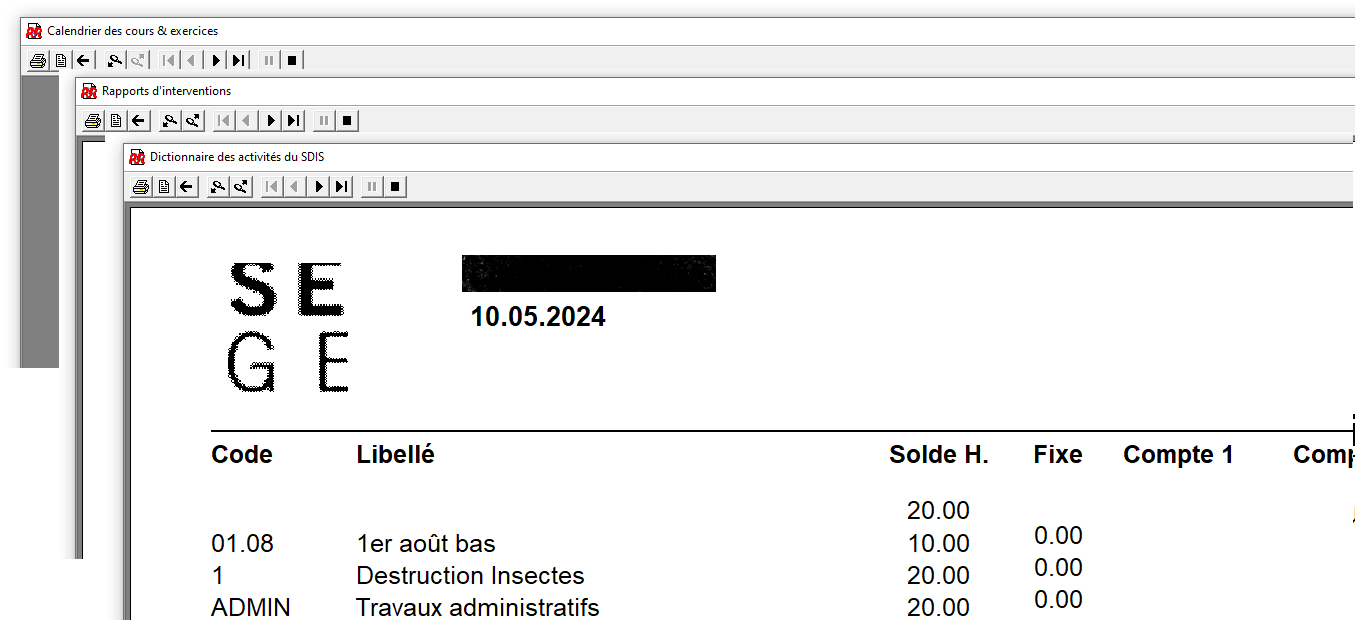Click back arrow in Dictionnaire des activités window
The height and width of the screenshot is (620, 1355).
pyautogui.click(x=186, y=187)
